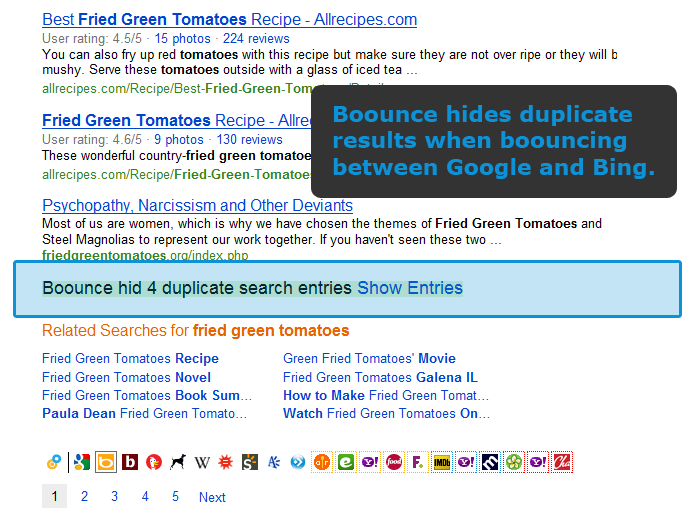Go to results page 2
The image size is (700, 520).
[x=84, y=496]
